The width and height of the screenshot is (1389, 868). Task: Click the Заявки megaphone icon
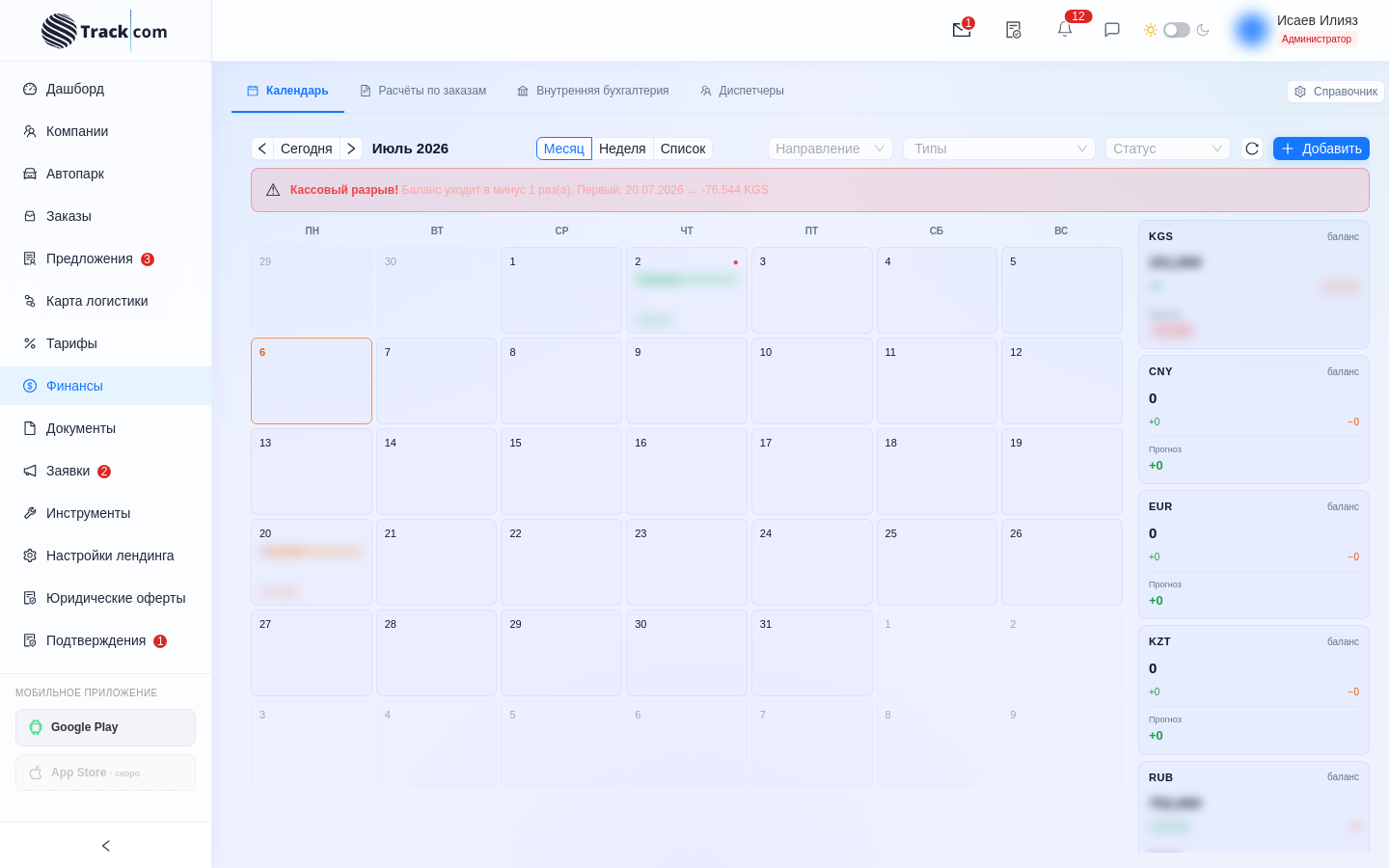[x=30, y=471]
